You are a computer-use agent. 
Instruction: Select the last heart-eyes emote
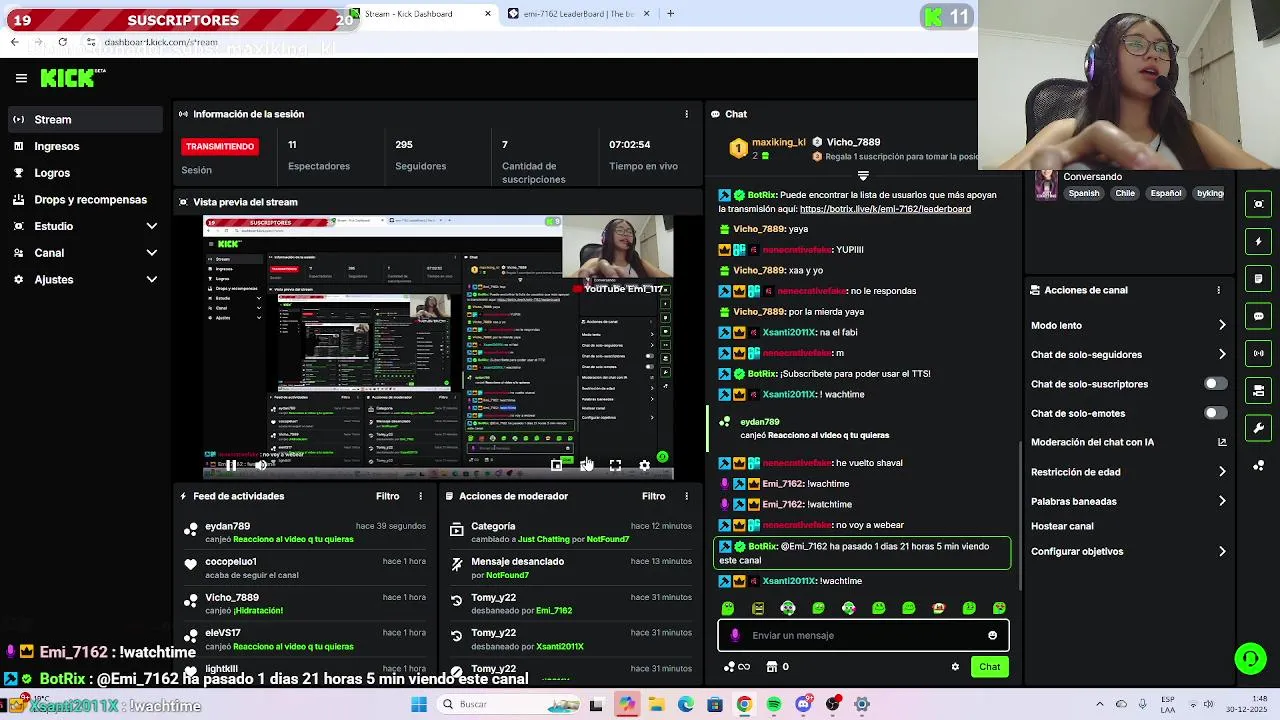999,608
